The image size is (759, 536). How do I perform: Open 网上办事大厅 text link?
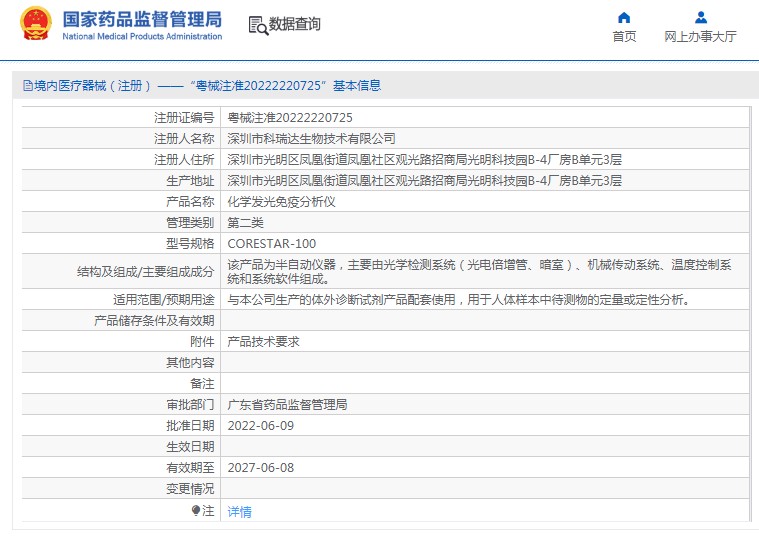pos(700,37)
